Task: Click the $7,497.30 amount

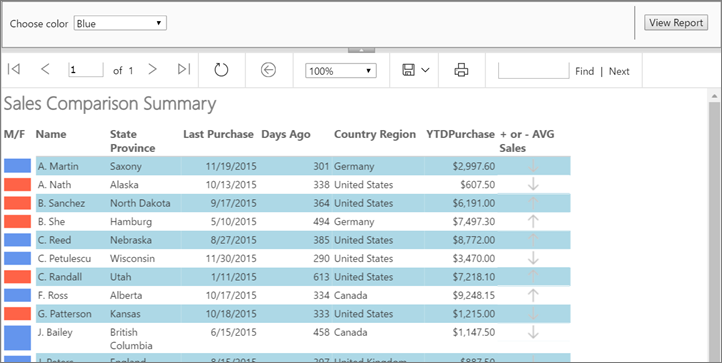Action: pyautogui.click(x=474, y=222)
